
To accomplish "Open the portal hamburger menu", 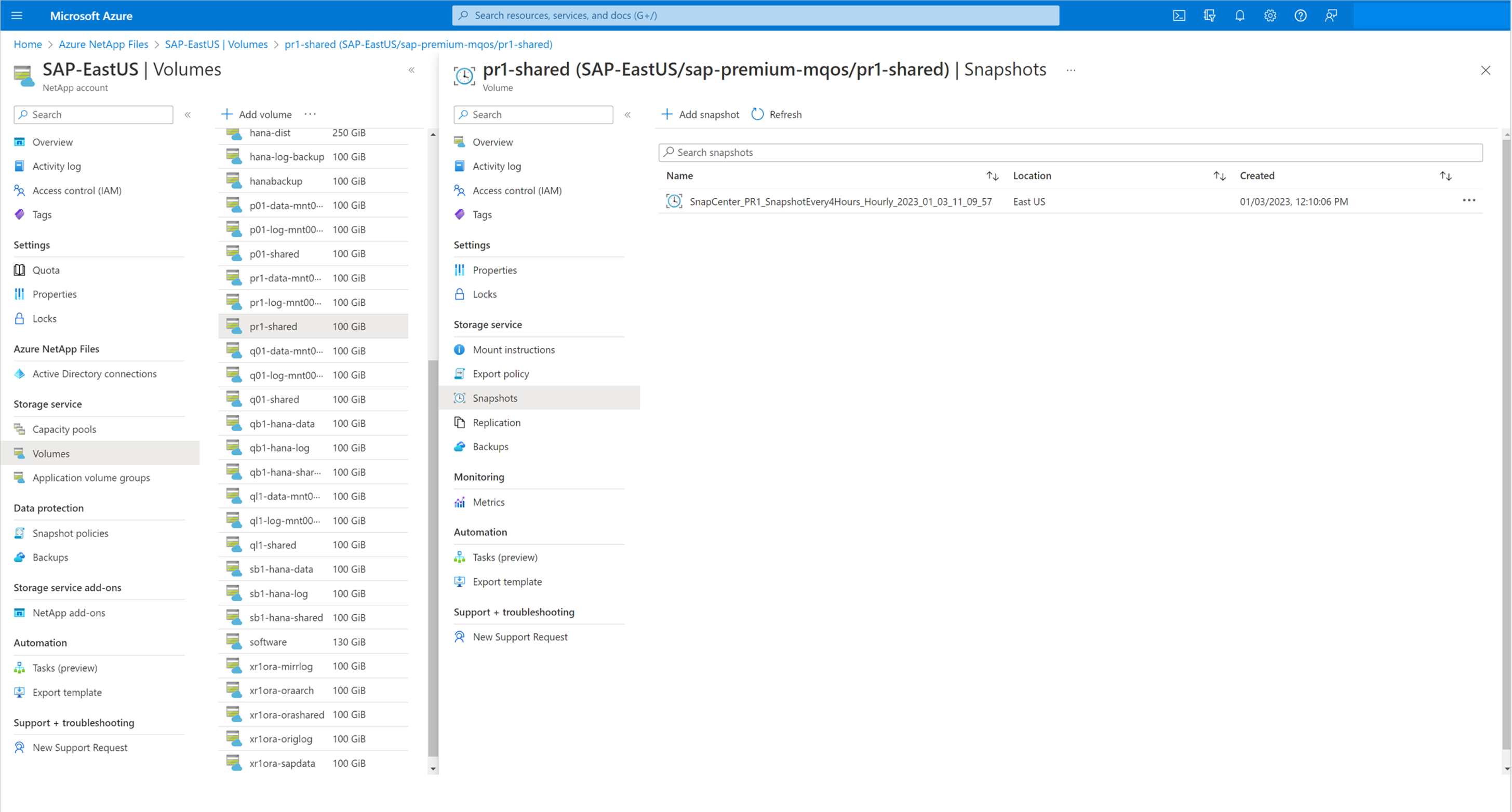I will 17,16.
